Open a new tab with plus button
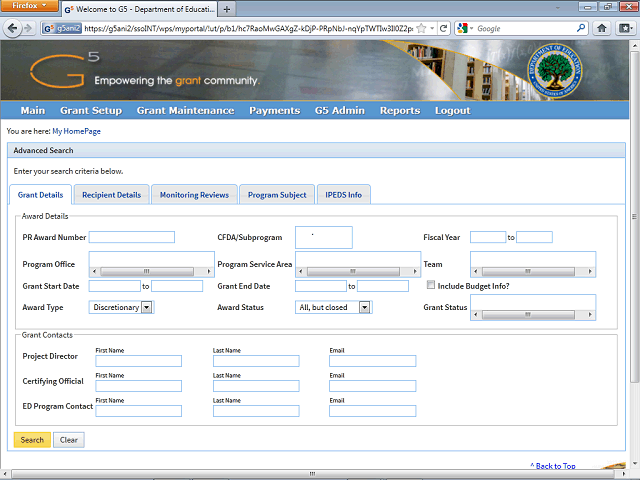 tap(227, 9)
